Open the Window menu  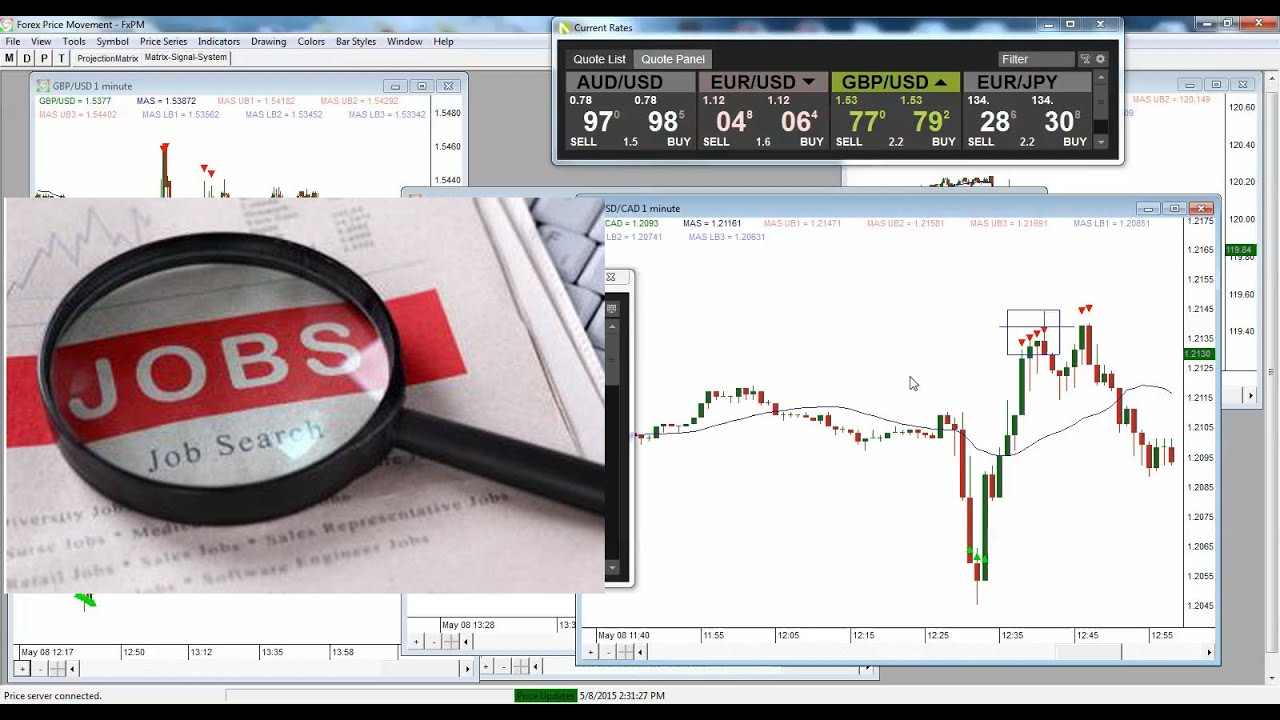pos(404,41)
